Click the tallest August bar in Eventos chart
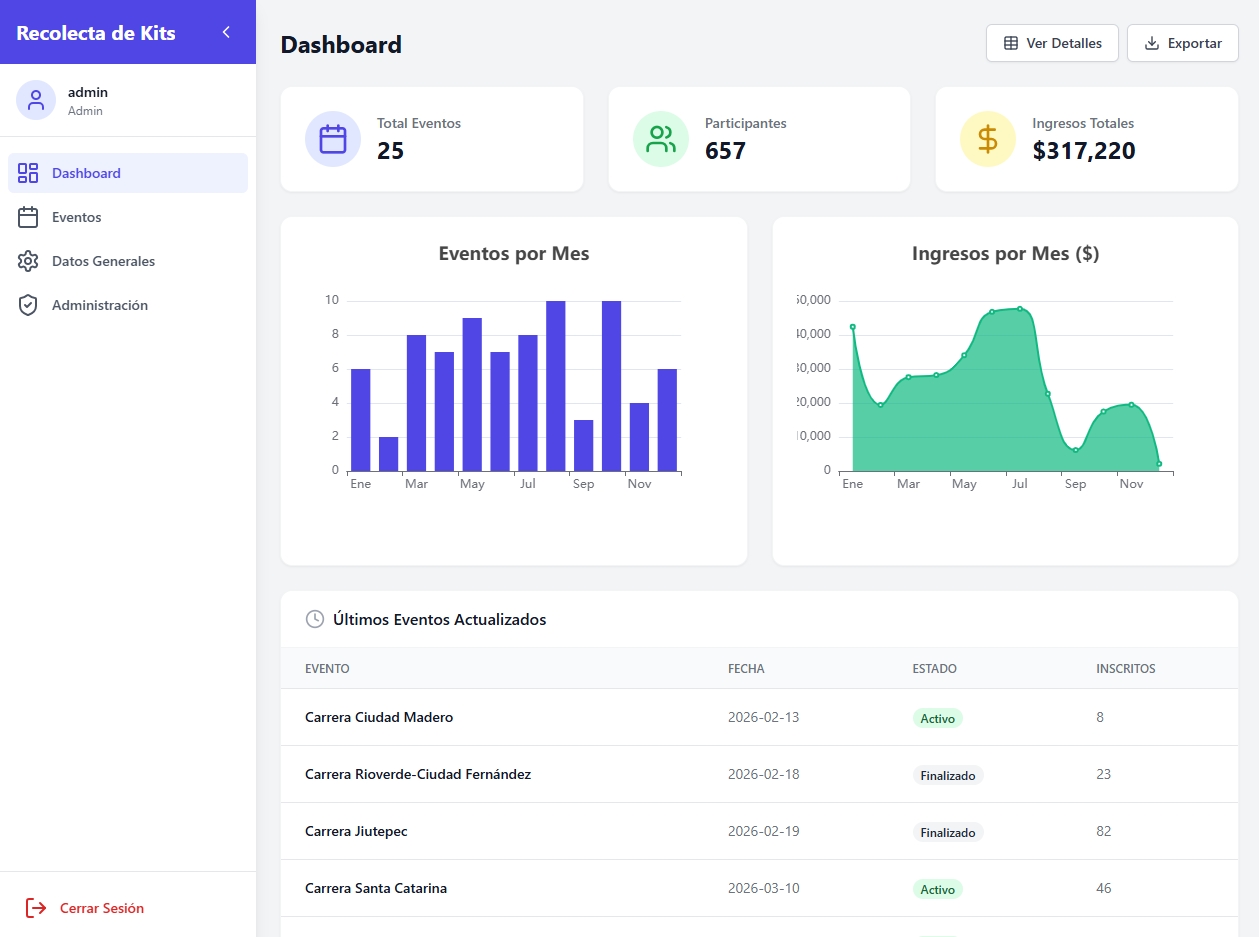 [556, 385]
